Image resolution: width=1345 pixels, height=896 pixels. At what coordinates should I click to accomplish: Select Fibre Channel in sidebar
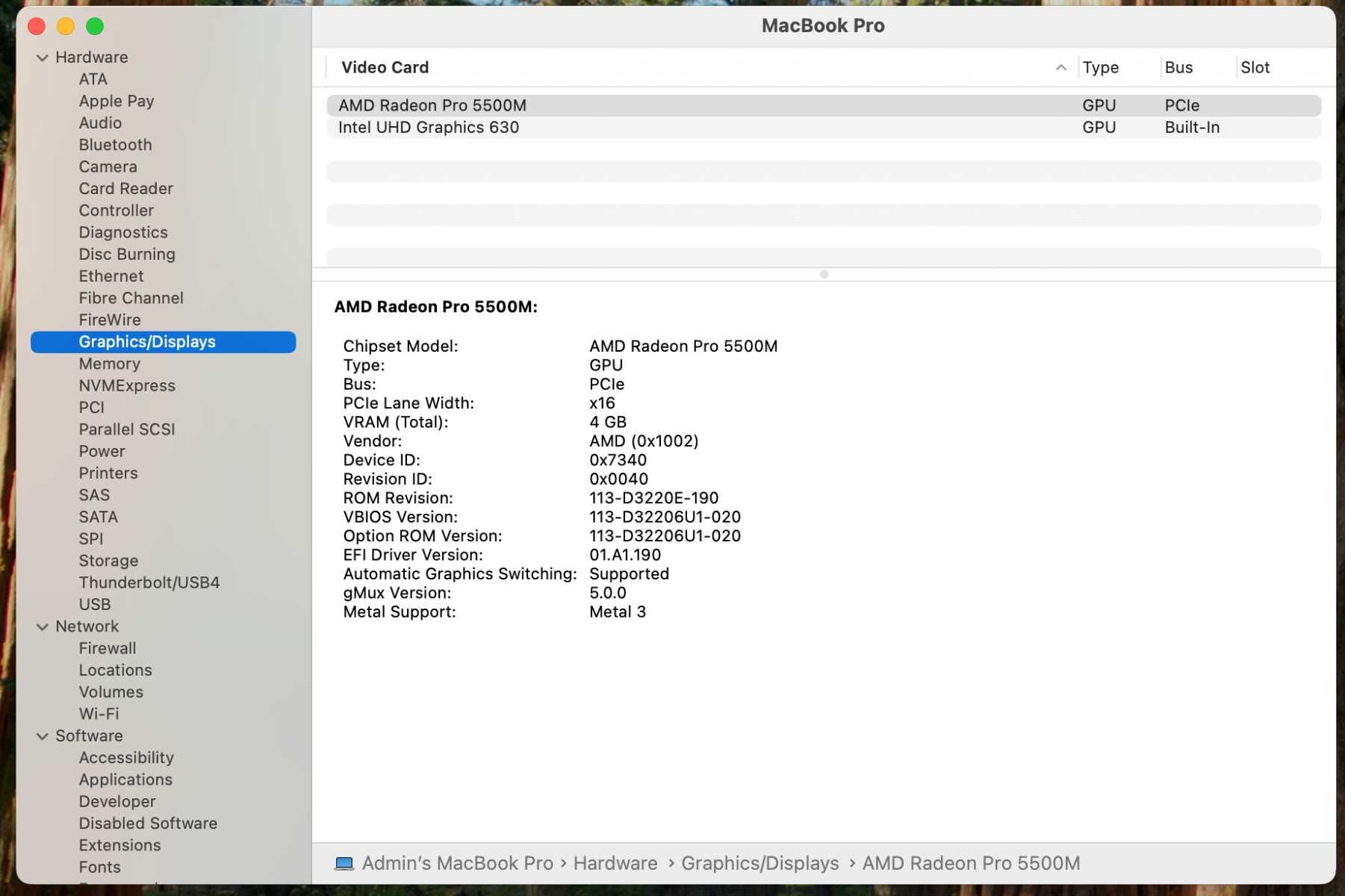coord(131,298)
